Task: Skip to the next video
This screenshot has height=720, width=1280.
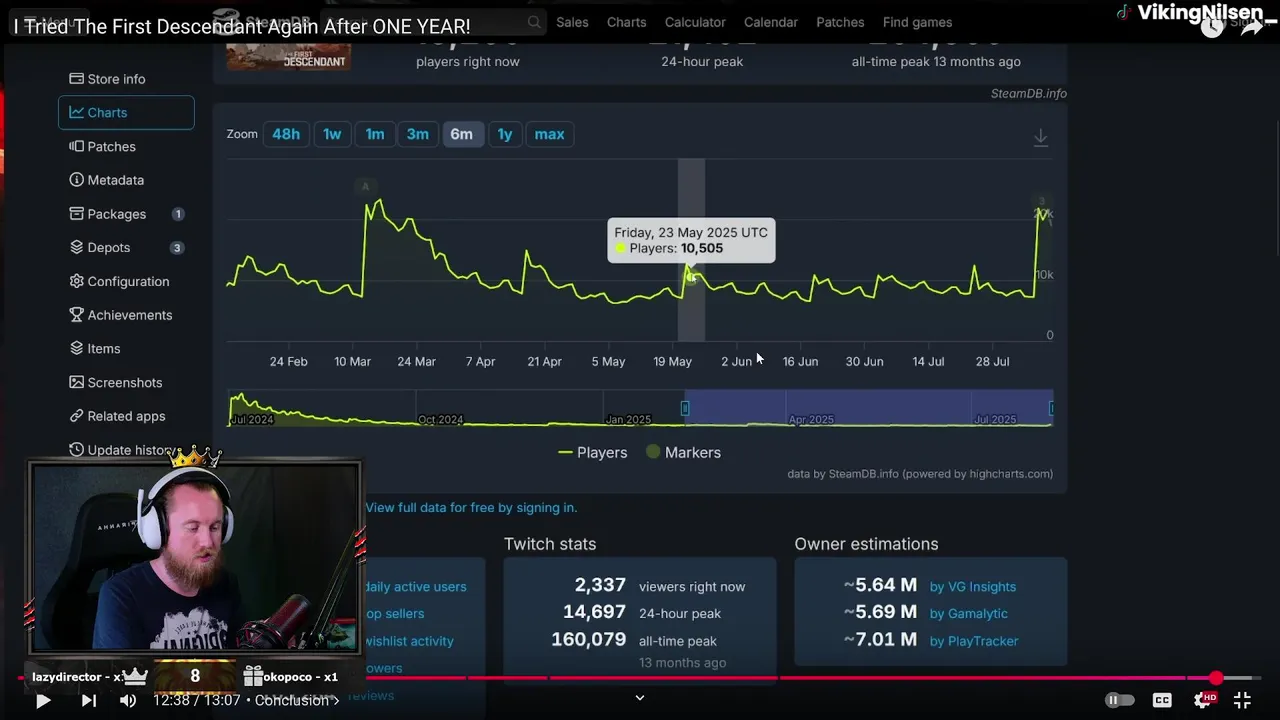Action: coord(88,701)
